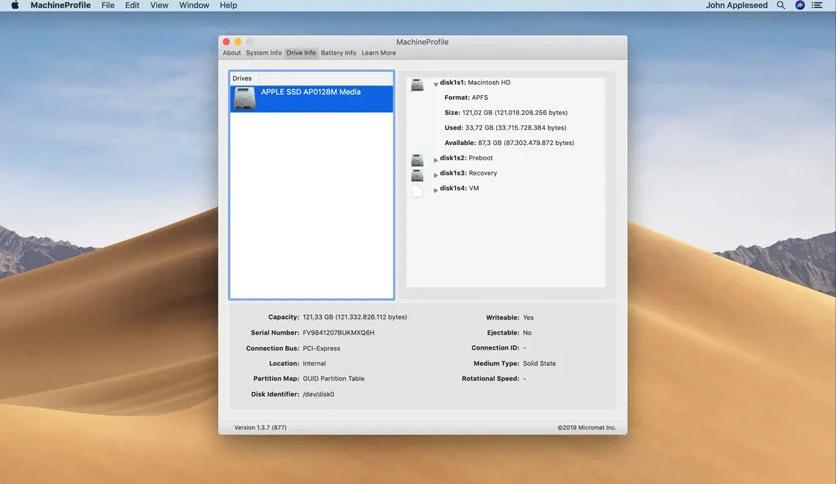Expand the disk1s4 VM entry
836x484 pixels.
pos(436,190)
